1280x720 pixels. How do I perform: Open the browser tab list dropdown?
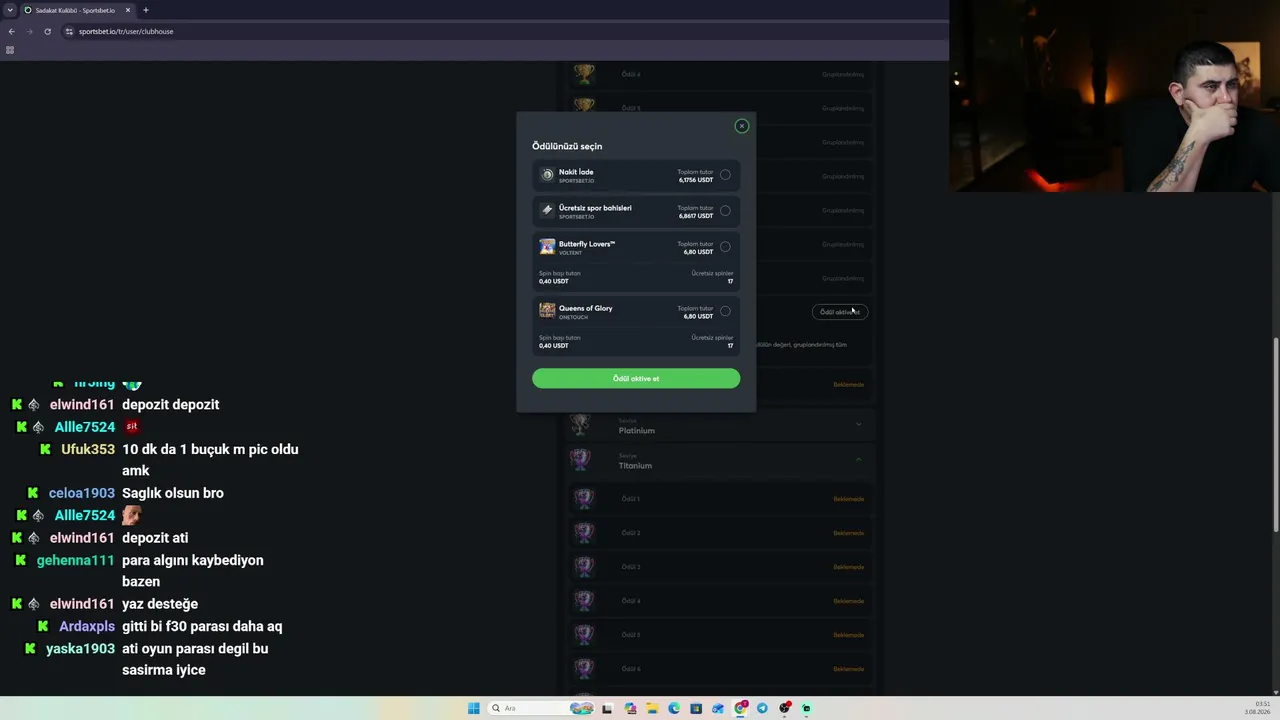[x=10, y=10]
